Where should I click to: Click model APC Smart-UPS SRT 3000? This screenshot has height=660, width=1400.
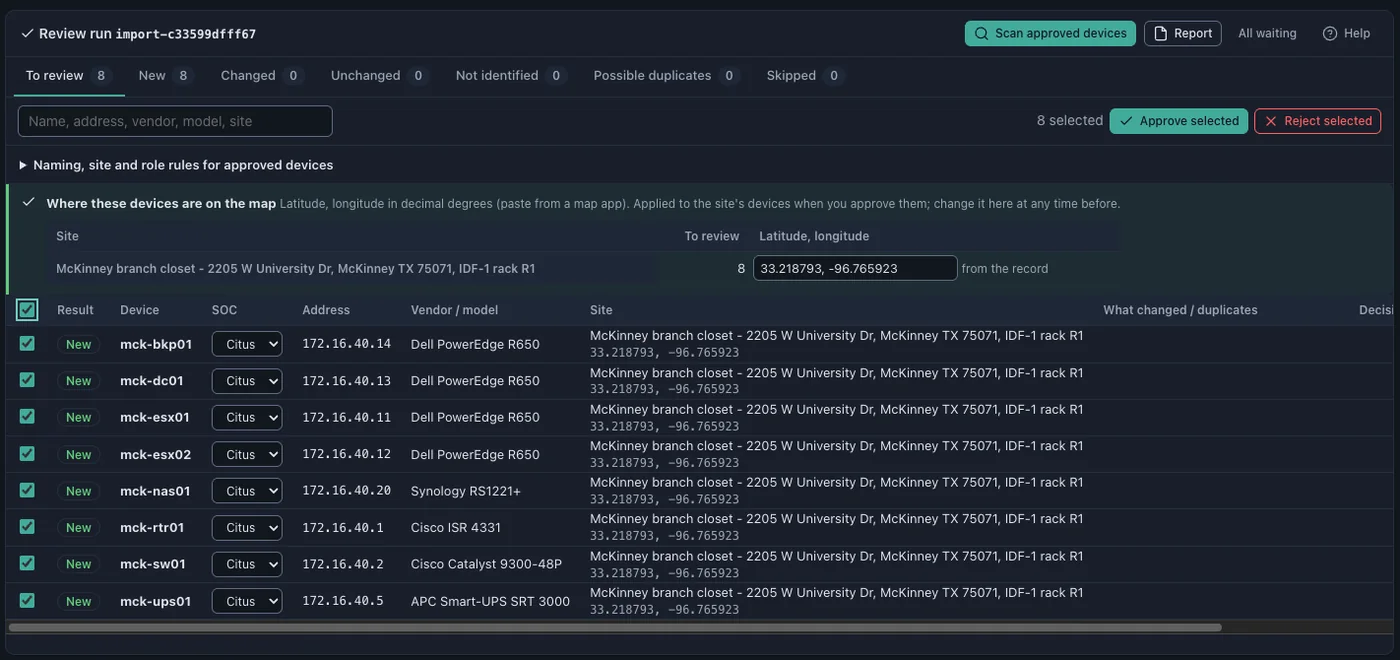490,601
